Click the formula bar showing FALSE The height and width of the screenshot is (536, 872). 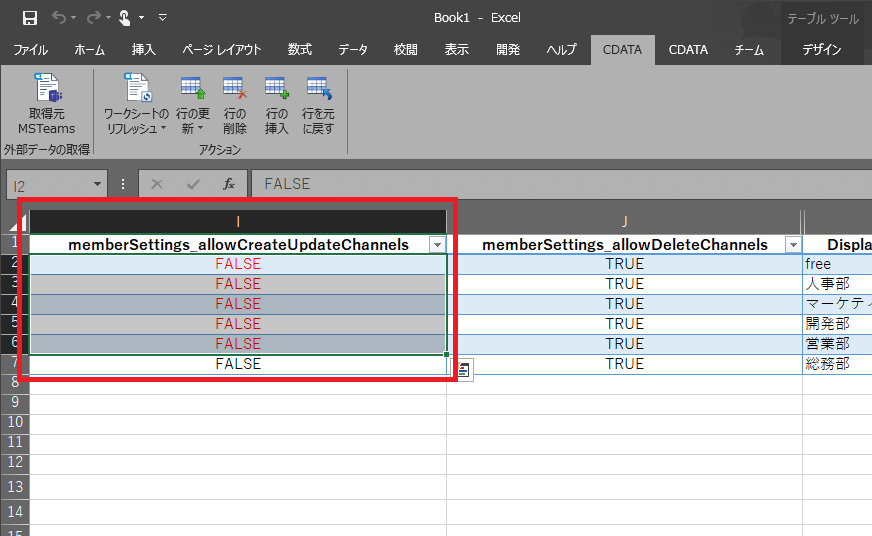pos(562,184)
